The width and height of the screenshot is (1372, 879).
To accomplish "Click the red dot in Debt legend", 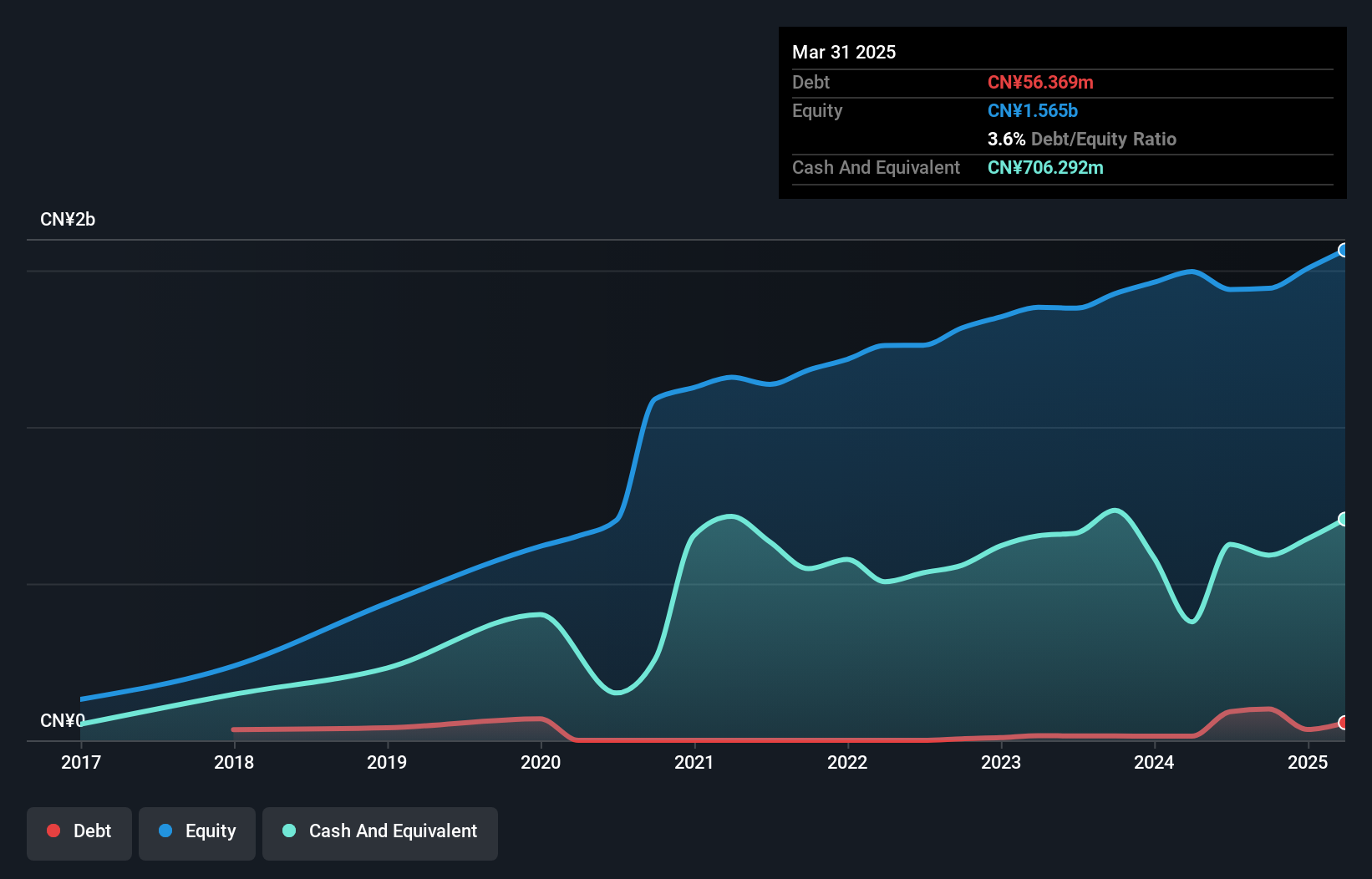I will tap(53, 831).
